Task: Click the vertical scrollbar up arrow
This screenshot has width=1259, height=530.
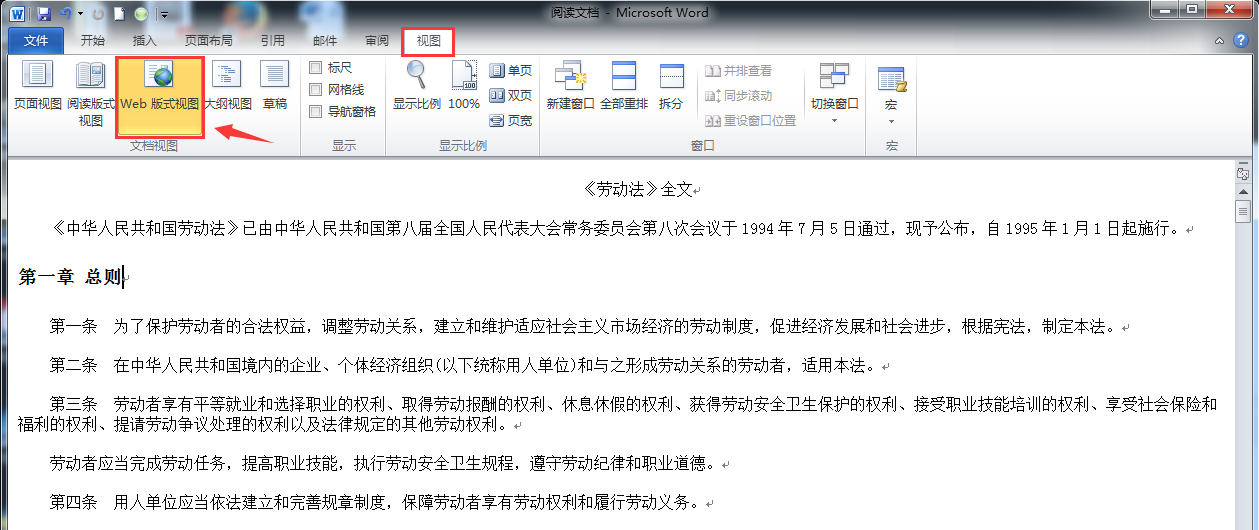Action: click(x=1243, y=190)
